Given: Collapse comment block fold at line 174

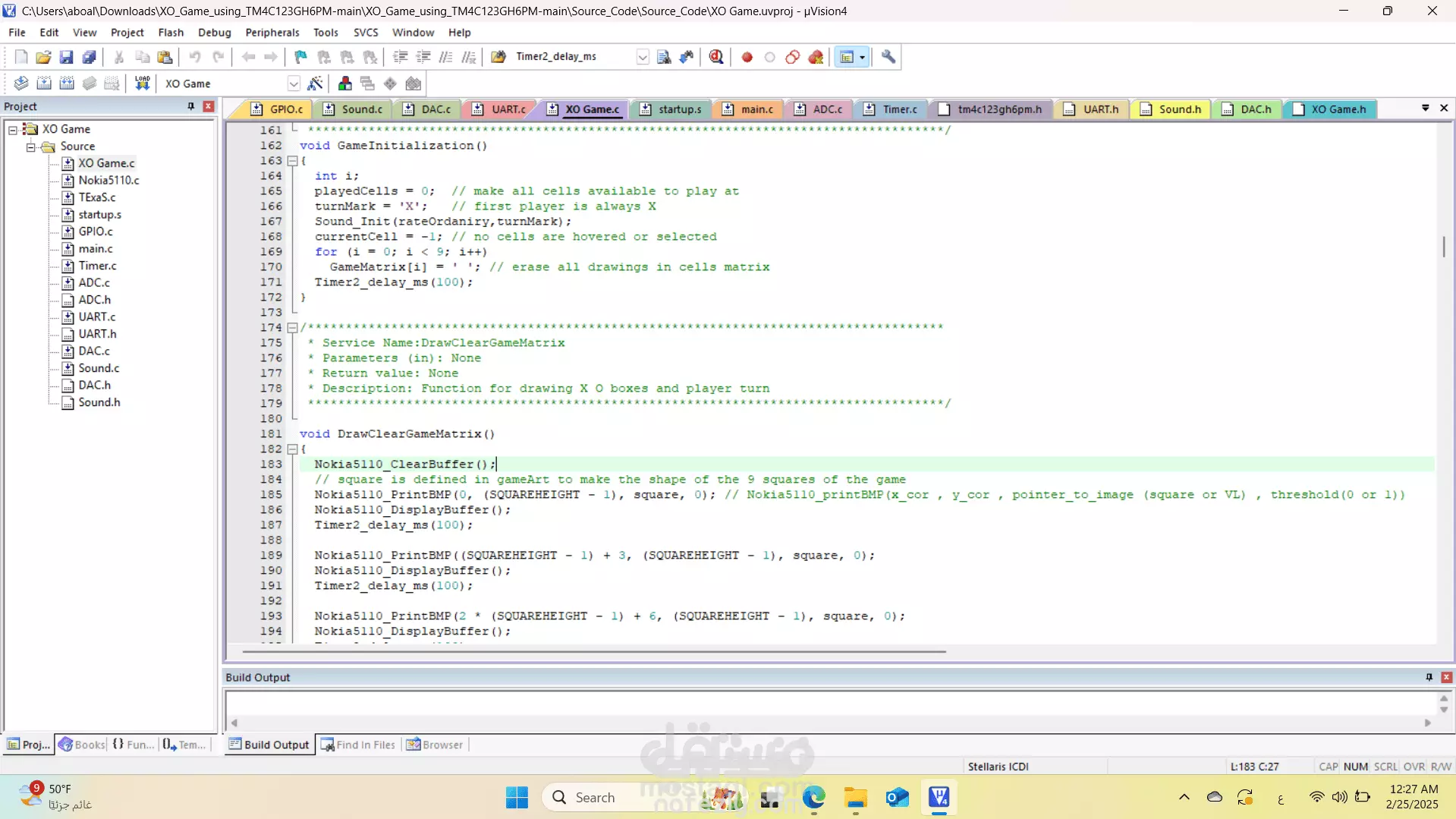Looking at the screenshot, I should coord(292,328).
